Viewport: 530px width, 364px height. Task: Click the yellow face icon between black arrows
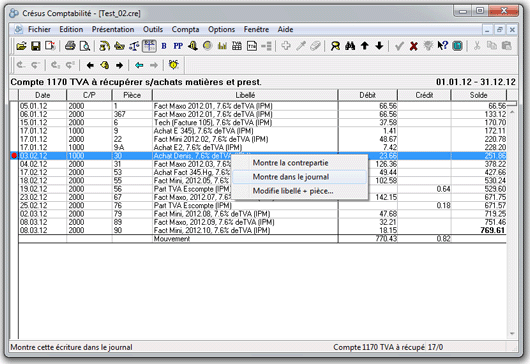pyautogui.click(x=105, y=65)
